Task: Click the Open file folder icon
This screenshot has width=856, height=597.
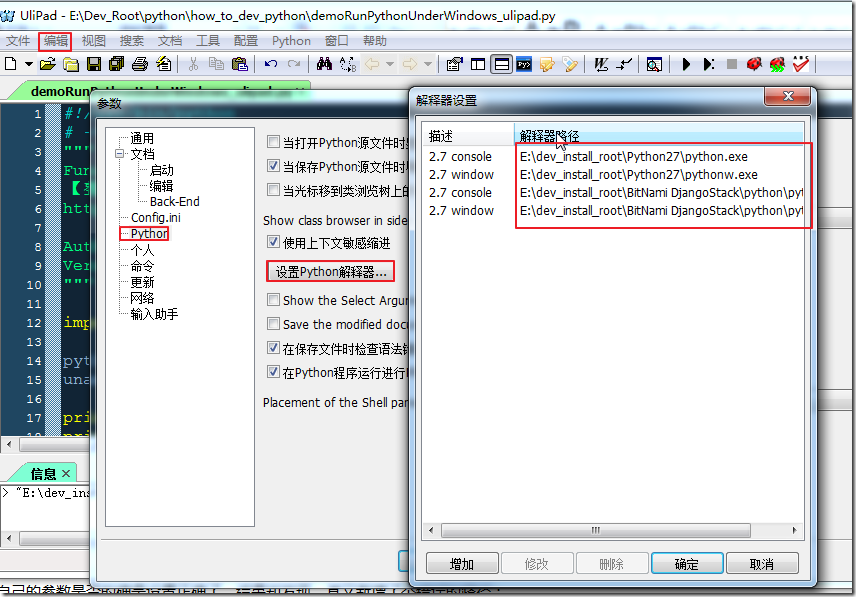Action: point(47,64)
